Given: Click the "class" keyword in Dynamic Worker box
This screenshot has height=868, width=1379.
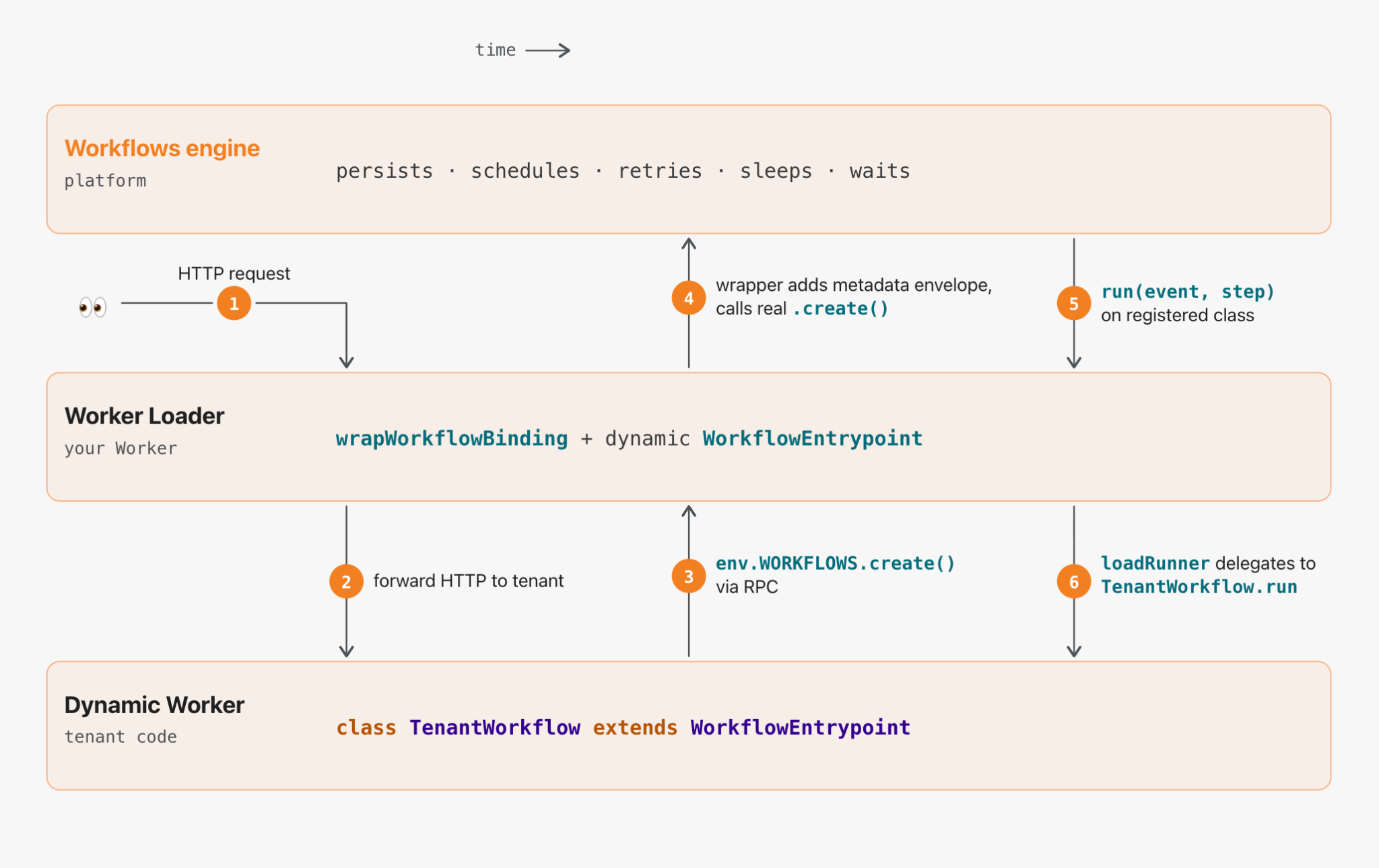Looking at the screenshot, I should 366,727.
